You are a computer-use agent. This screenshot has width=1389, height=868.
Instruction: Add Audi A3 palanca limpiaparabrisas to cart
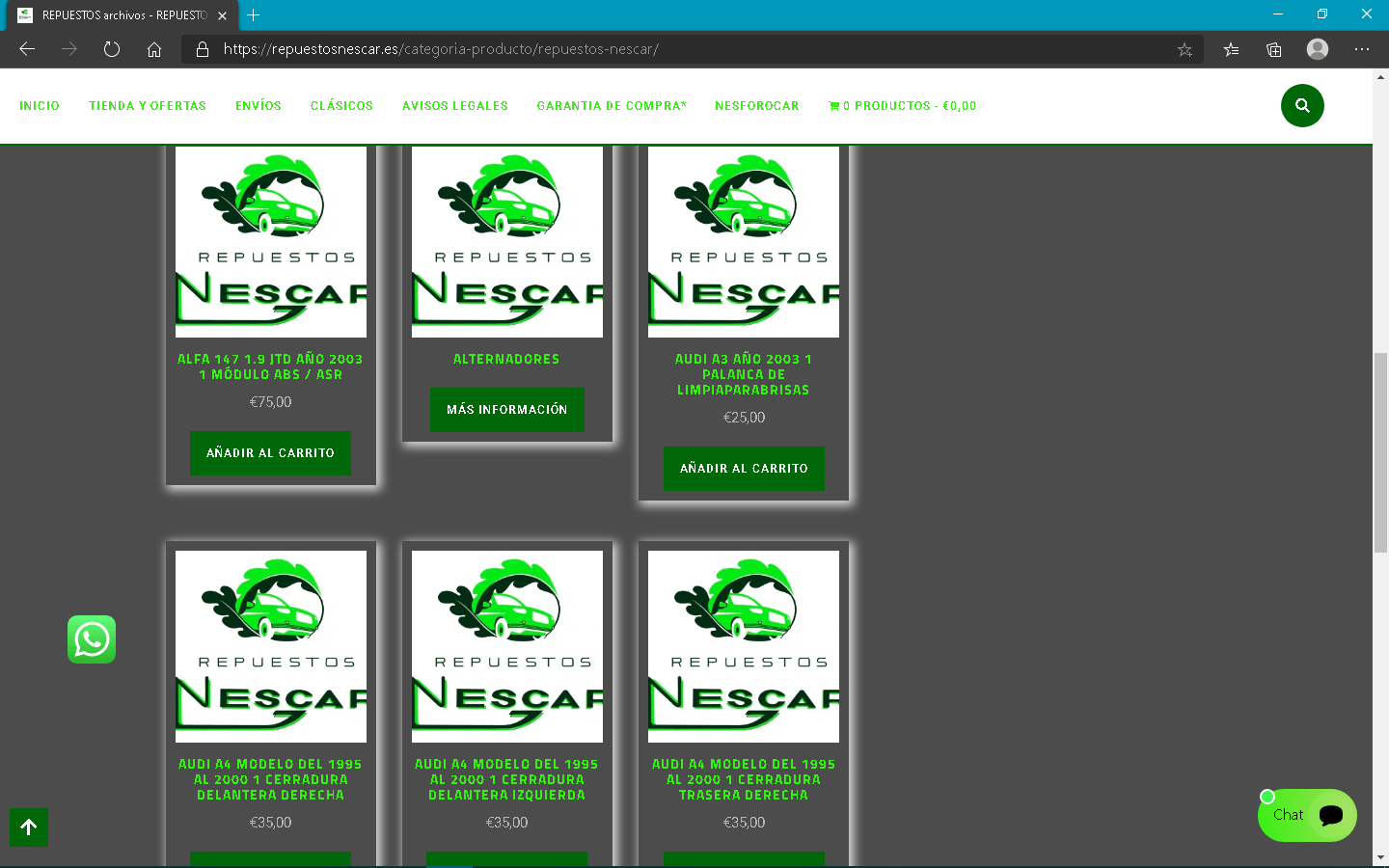click(744, 469)
